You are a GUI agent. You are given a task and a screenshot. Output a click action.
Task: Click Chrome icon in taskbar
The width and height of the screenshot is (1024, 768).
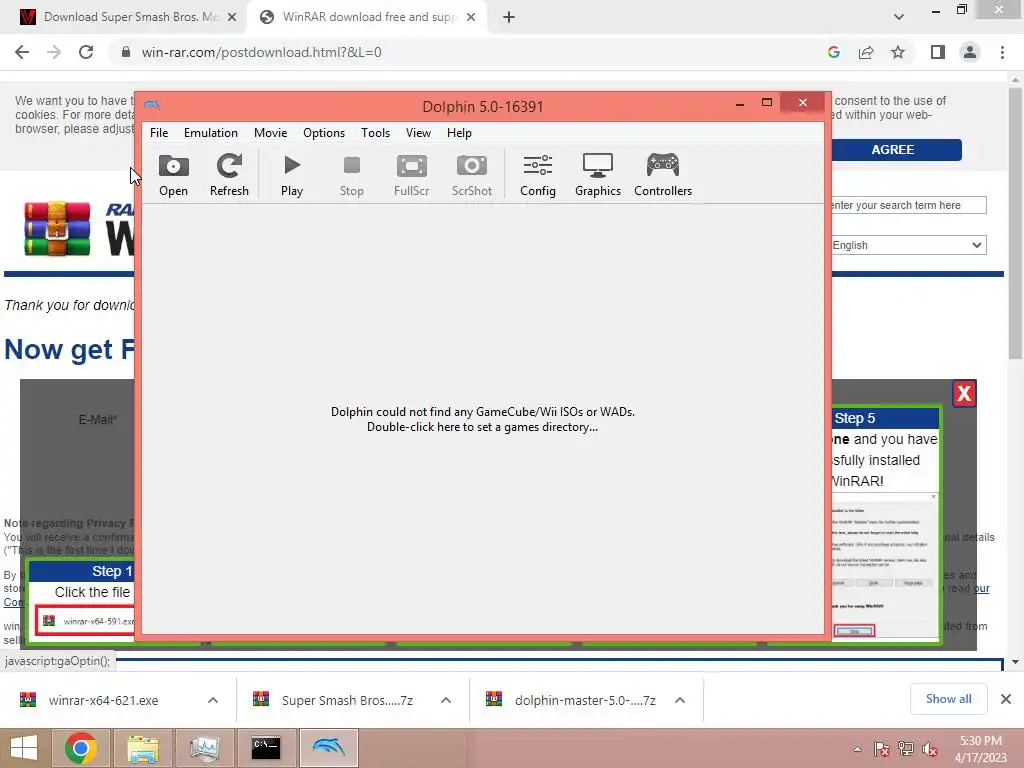pyautogui.click(x=81, y=748)
